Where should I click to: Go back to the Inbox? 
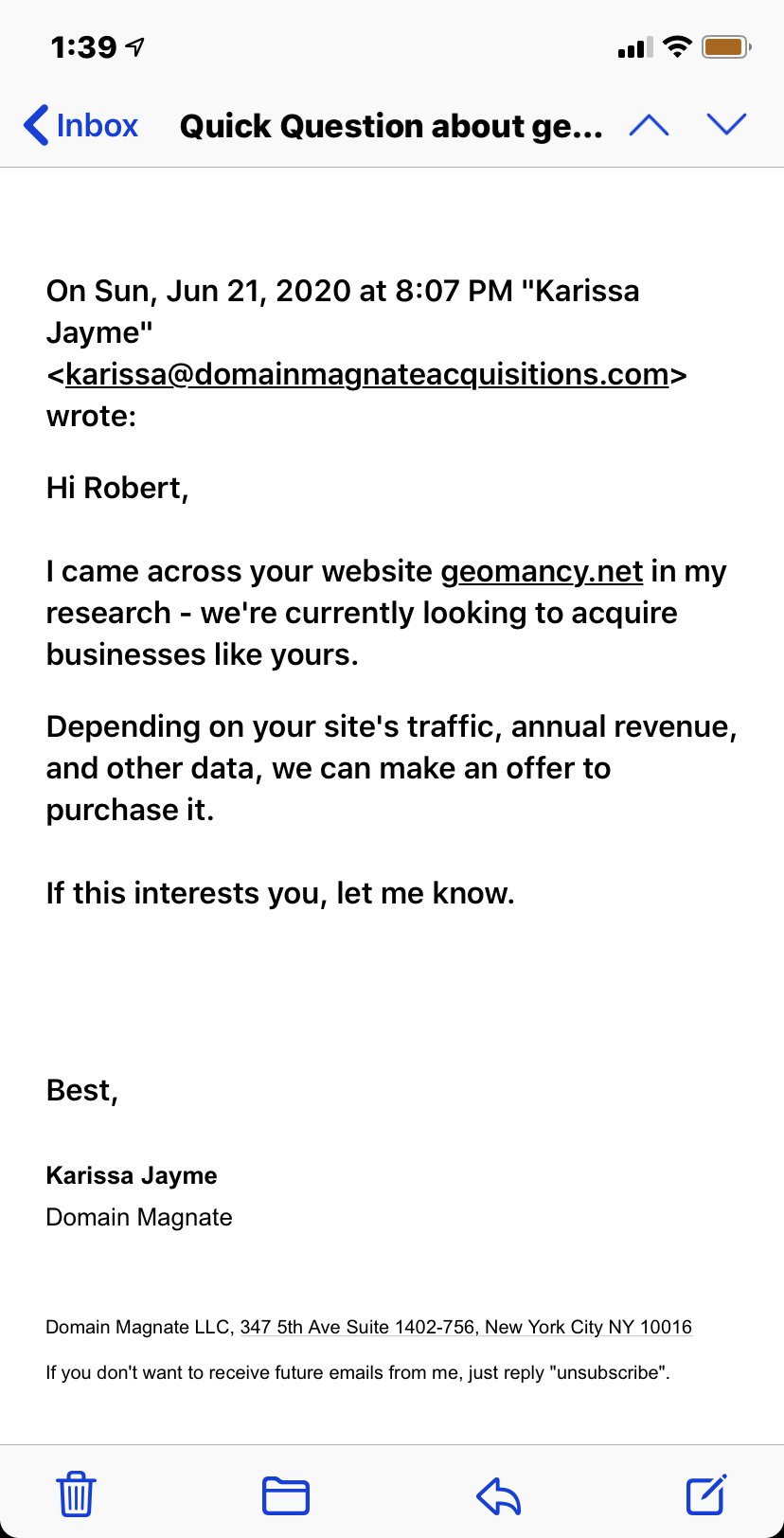(x=81, y=125)
